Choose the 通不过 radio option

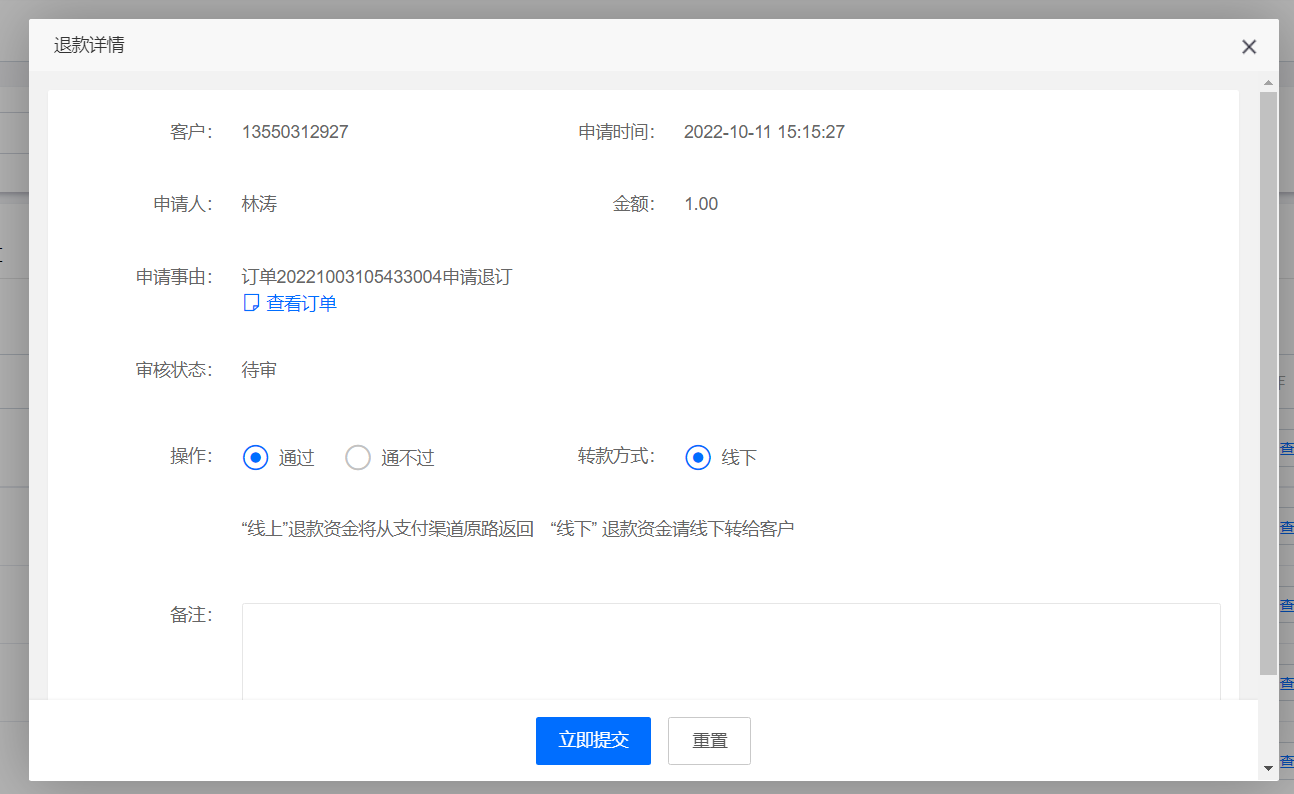tap(358, 458)
